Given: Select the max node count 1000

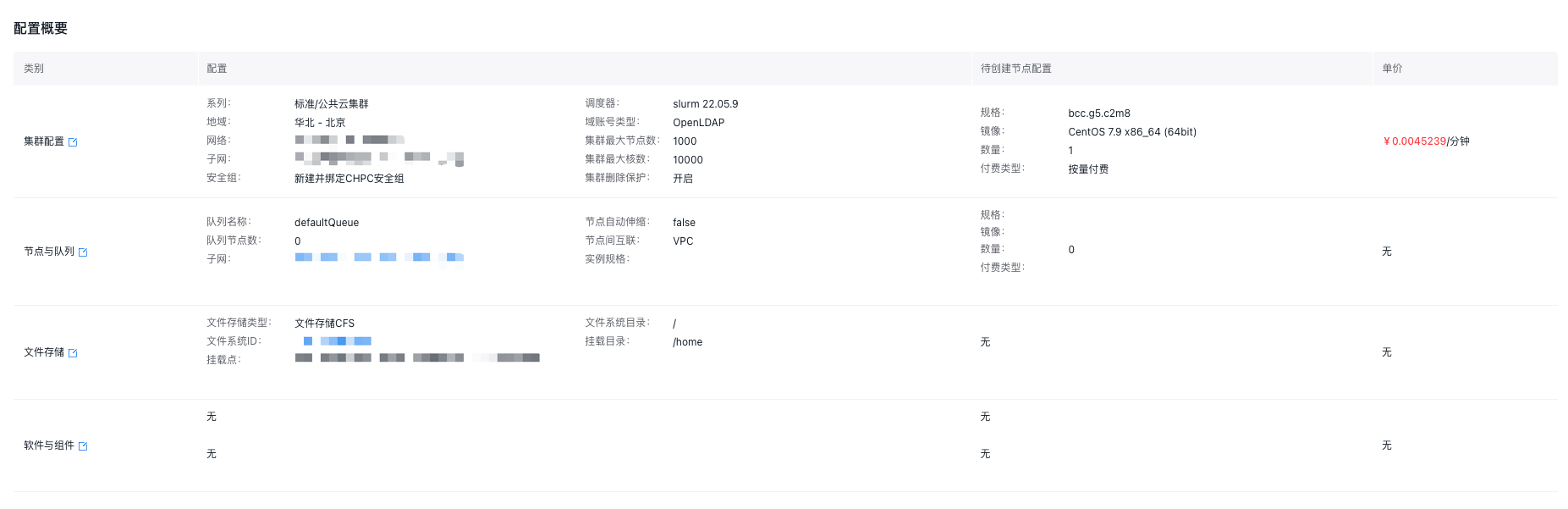Looking at the screenshot, I should click(x=685, y=141).
